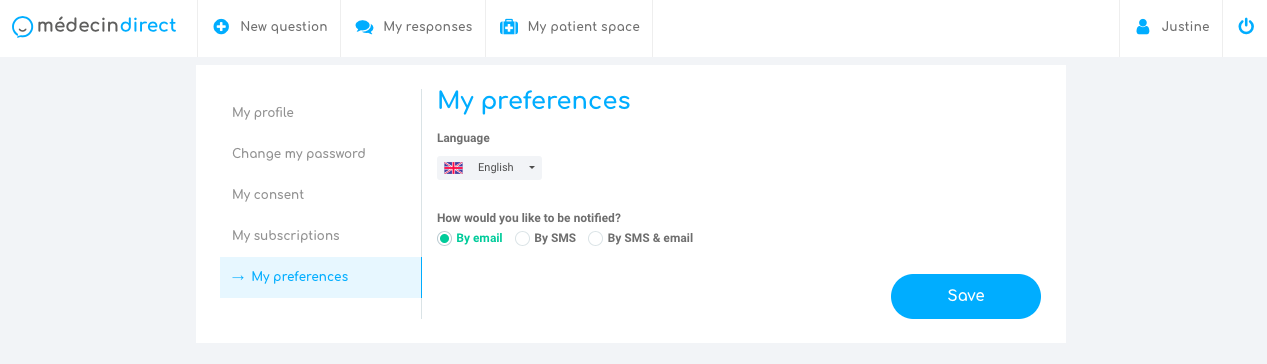Click the médecindirect smiley logo icon
1267x364 pixels.
click(22, 27)
